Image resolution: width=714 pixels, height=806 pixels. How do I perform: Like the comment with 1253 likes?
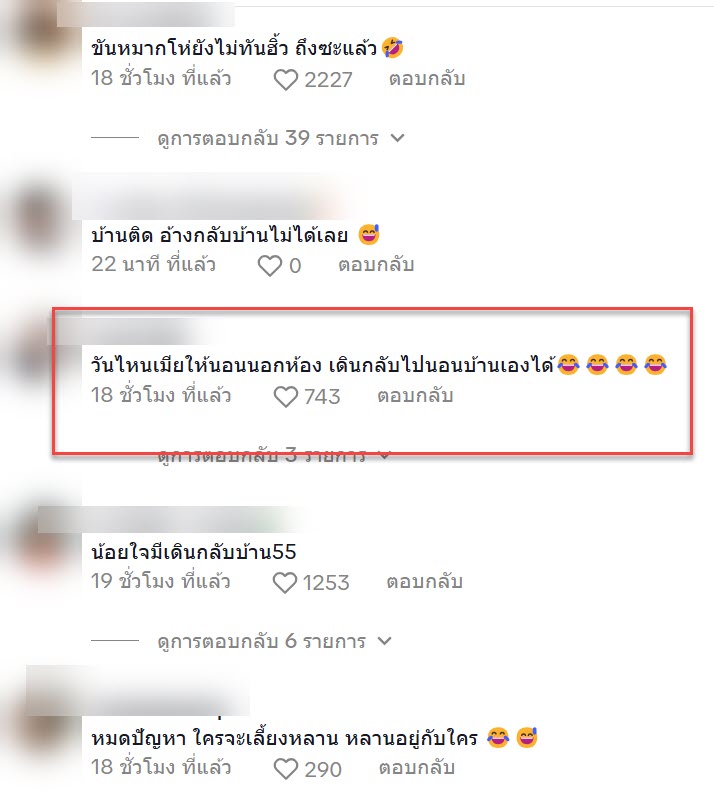click(284, 583)
